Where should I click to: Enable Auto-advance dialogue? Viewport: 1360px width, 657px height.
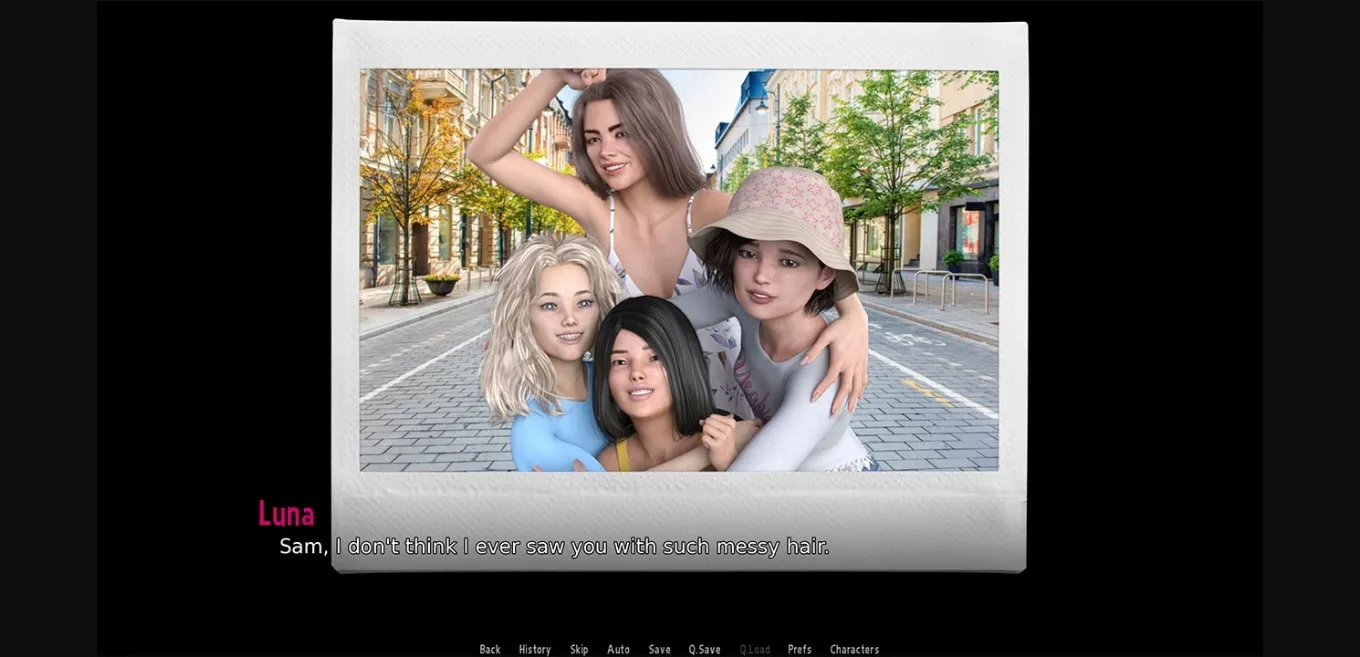(x=618, y=649)
